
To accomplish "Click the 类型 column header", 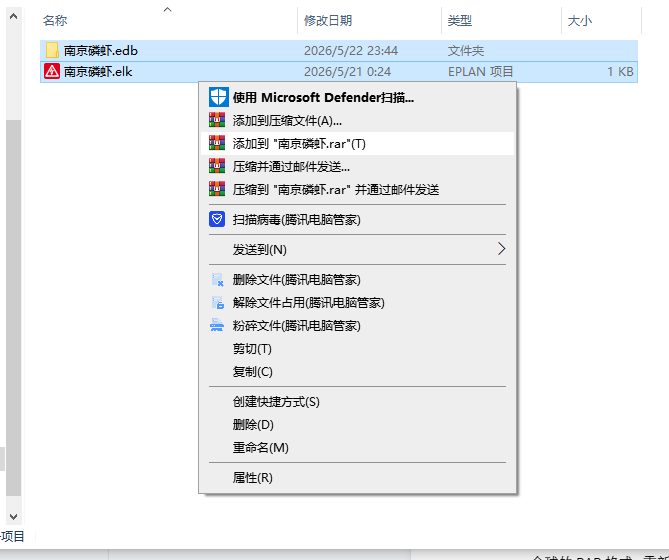I will tap(460, 20).
